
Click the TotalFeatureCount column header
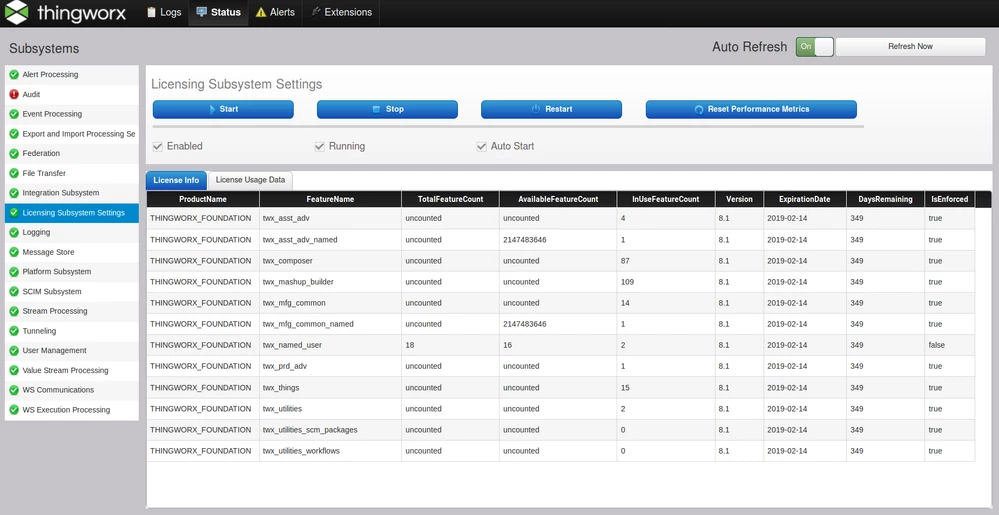pyautogui.click(x=450, y=199)
